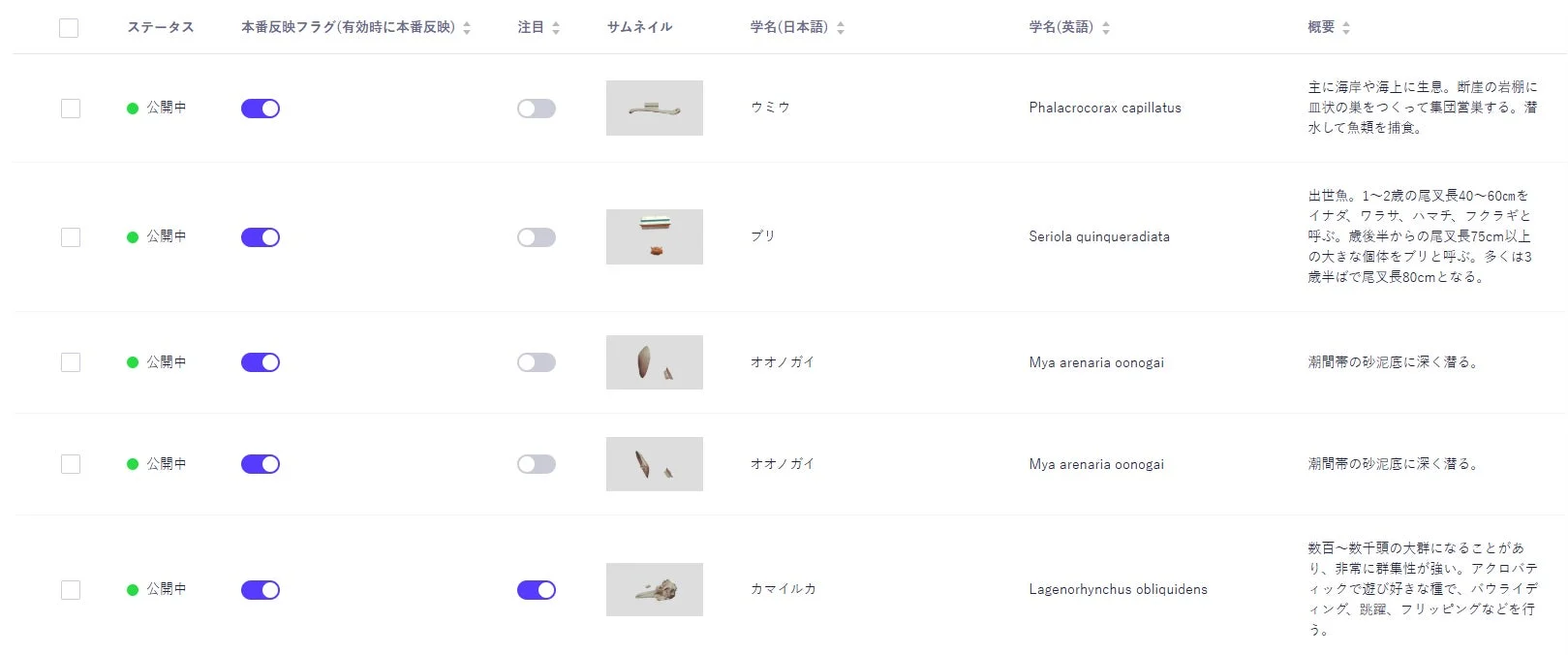1568x655 pixels.
Task: Click the status indicator on the ブリ row
Action: [x=132, y=235]
